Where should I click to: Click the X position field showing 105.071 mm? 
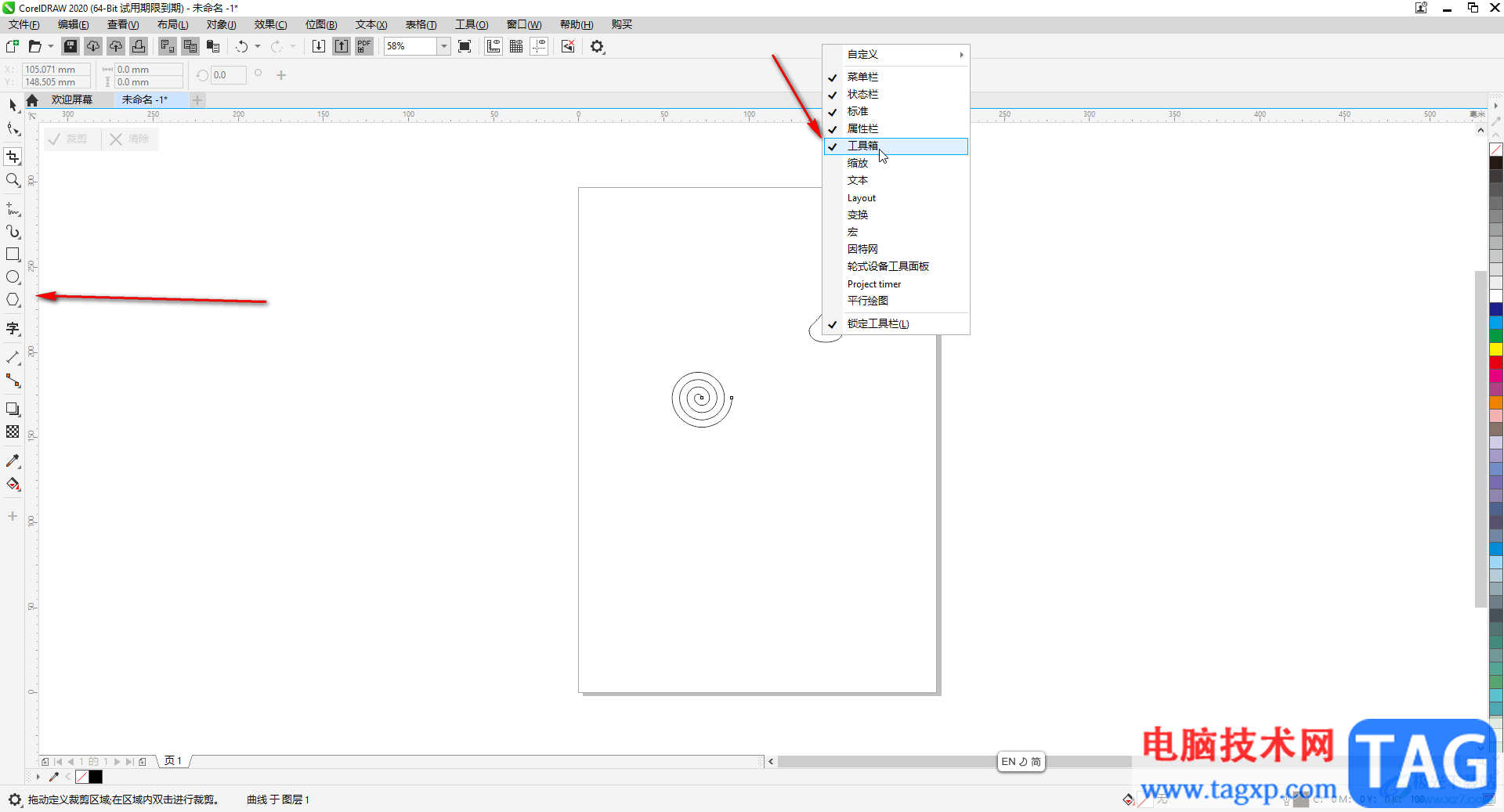point(56,70)
